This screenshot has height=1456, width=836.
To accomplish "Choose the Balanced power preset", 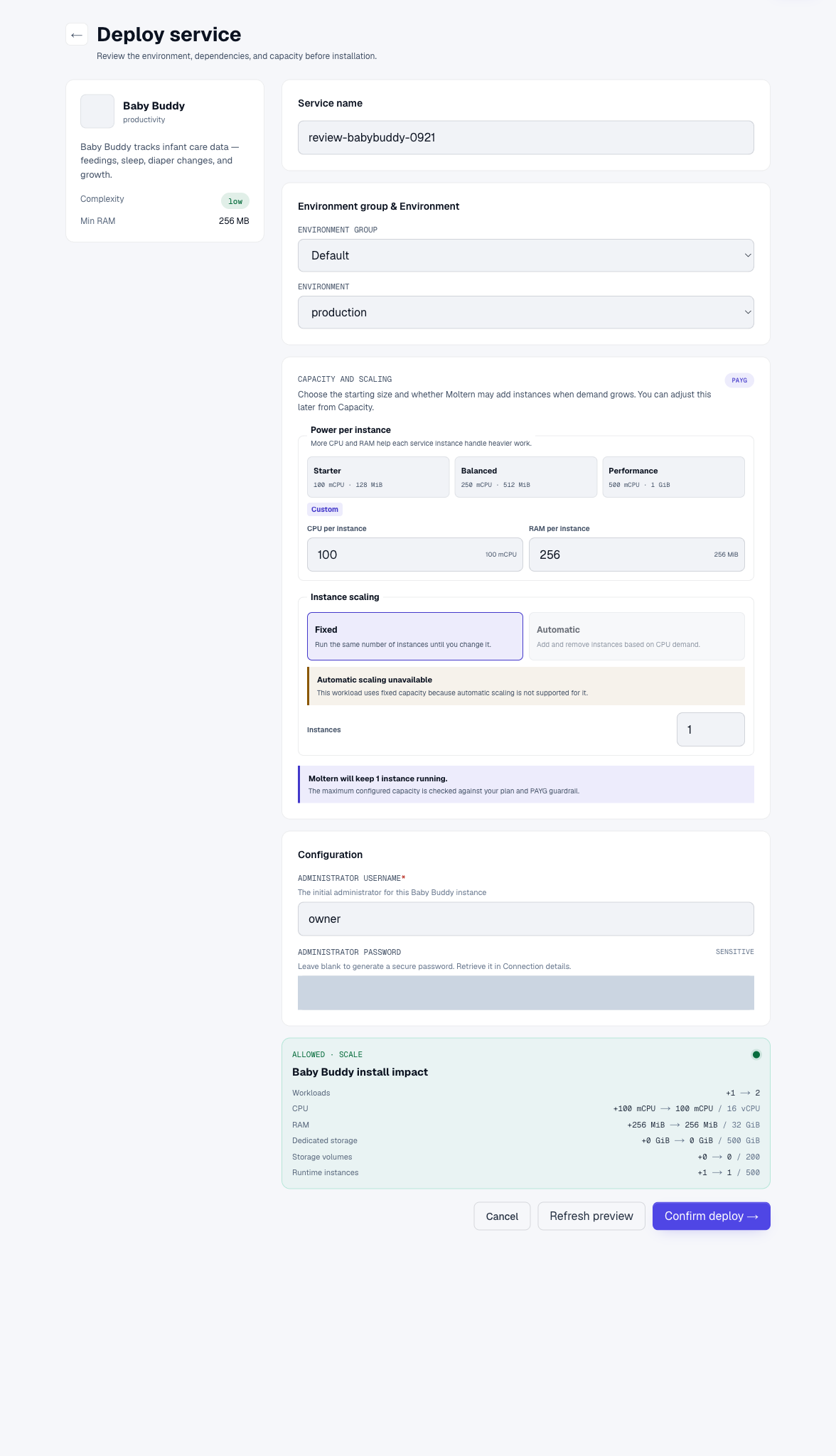I will coord(526,477).
